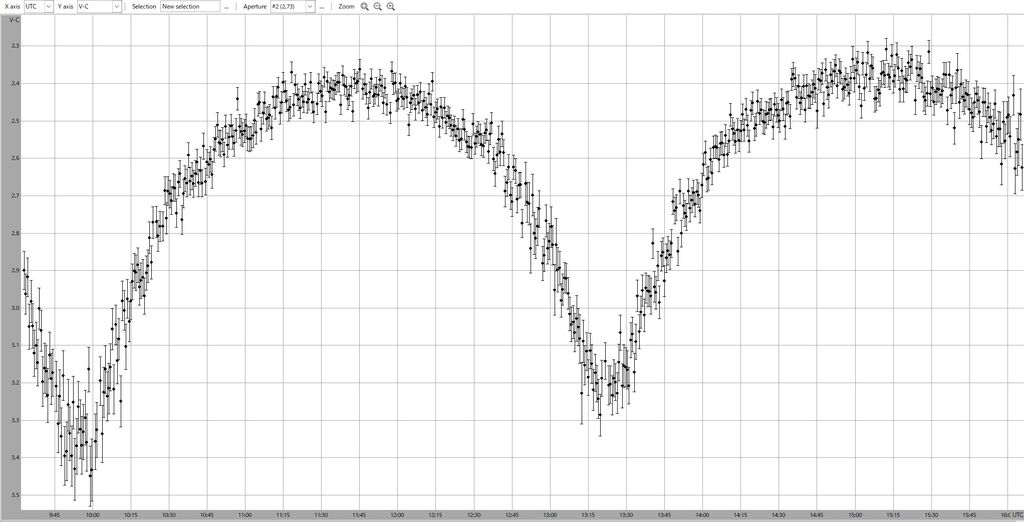The width and height of the screenshot is (1024, 522).
Task: Click the 2.5 y-axis tick label
Action: [x=15, y=121]
